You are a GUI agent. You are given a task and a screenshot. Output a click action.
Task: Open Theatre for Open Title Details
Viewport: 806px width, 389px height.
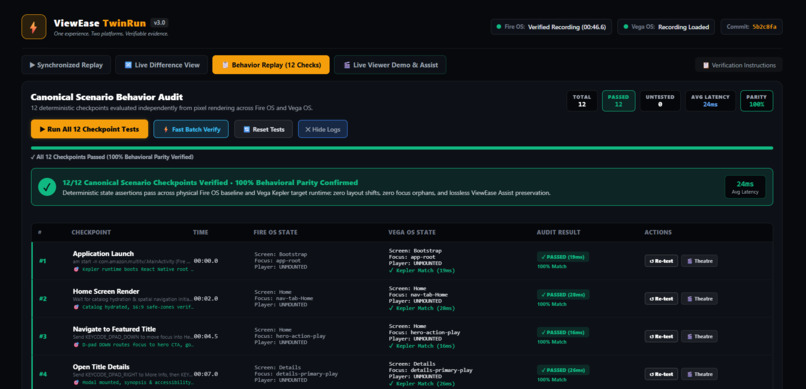(700, 374)
